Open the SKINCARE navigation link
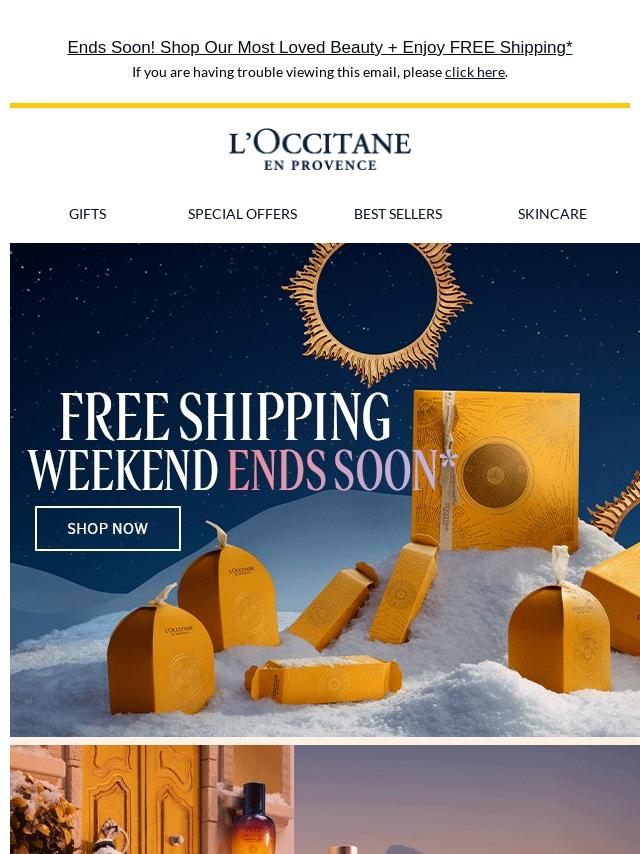The width and height of the screenshot is (640, 854). pyautogui.click(x=552, y=214)
